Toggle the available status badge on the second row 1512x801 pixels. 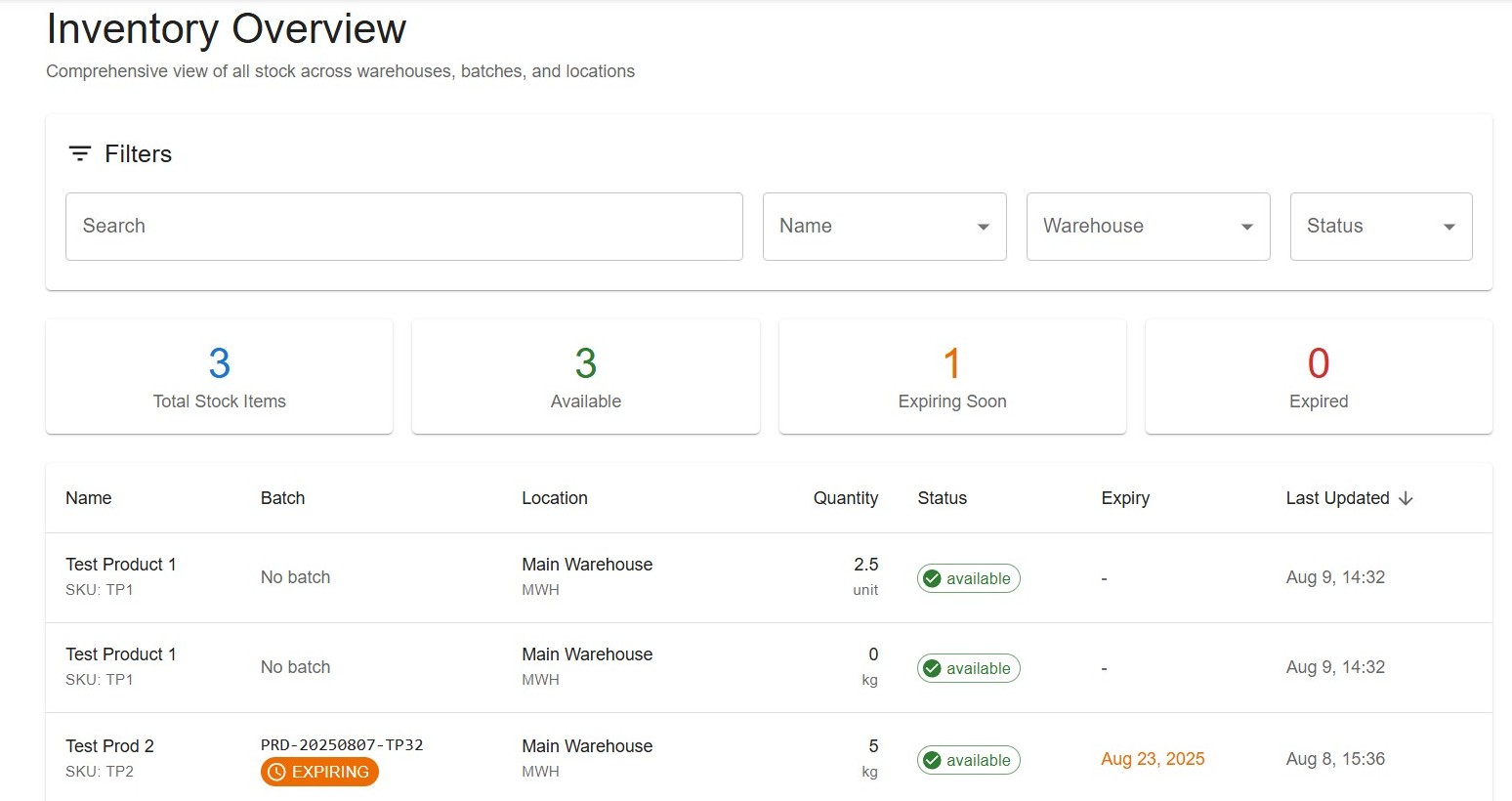tap(968, 668)
